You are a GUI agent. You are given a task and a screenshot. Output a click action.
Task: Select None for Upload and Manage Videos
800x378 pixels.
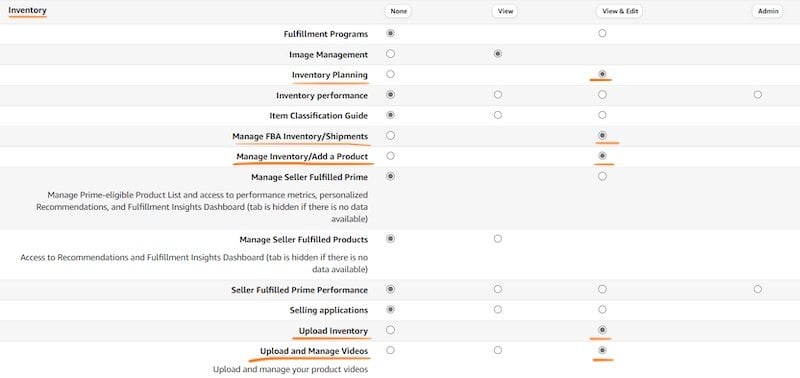(390, 350)
